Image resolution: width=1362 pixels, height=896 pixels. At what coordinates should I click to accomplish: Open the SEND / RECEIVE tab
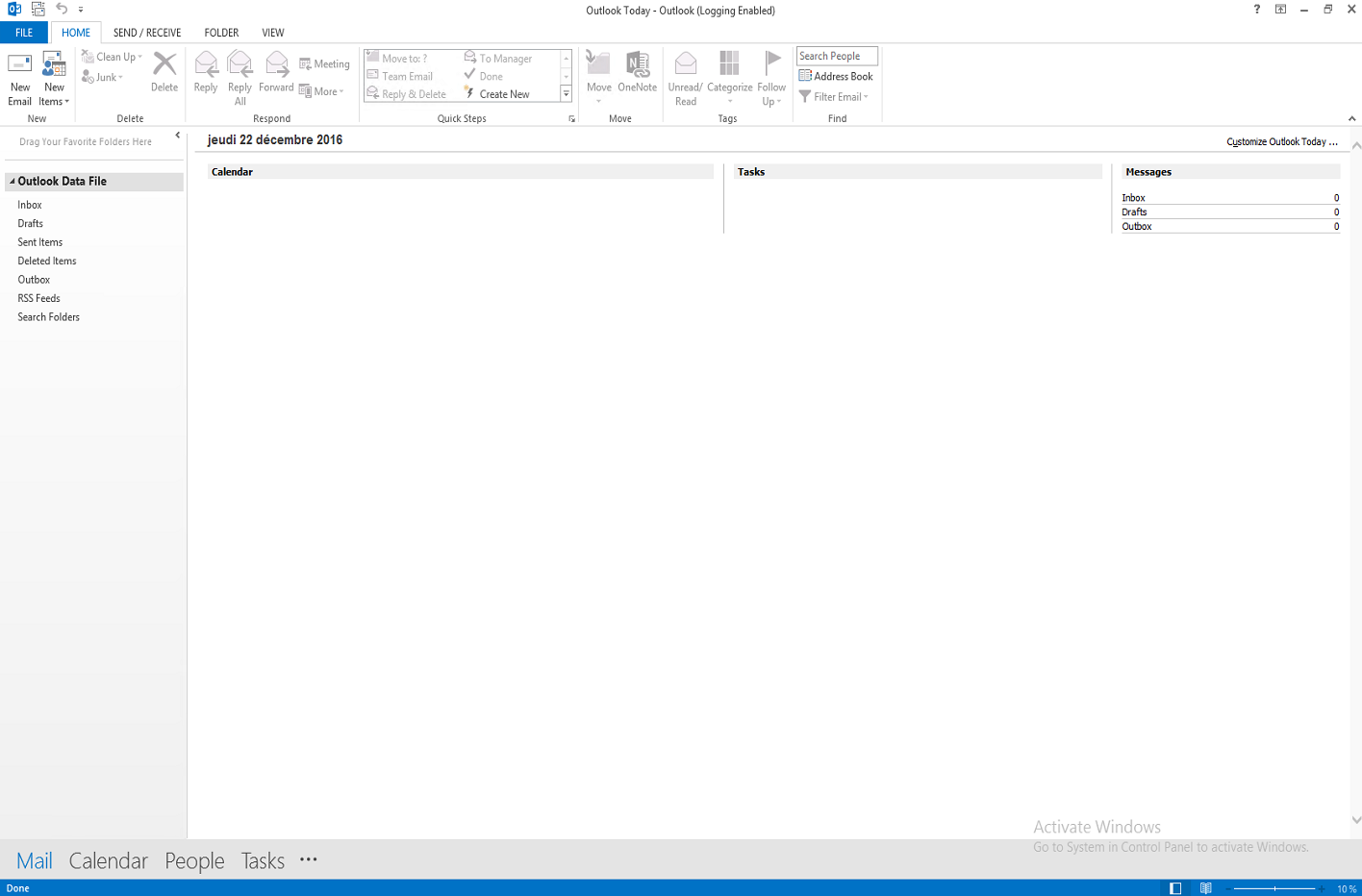click(146, 32)
